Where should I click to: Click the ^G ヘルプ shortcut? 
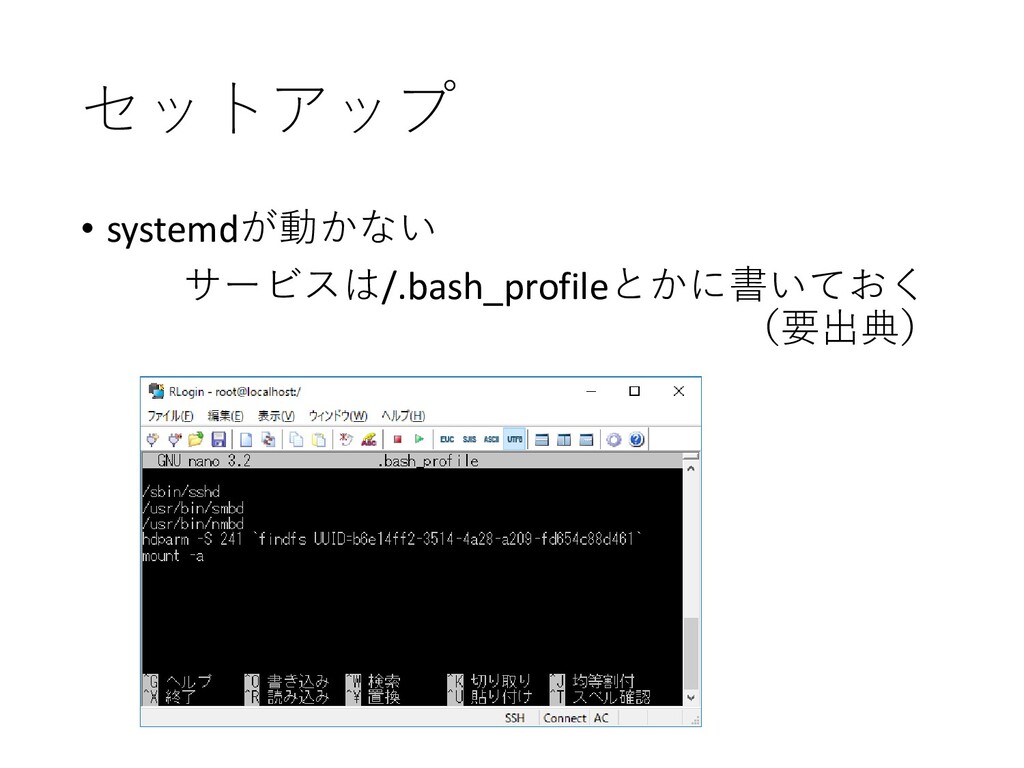(x=178, y=681)
